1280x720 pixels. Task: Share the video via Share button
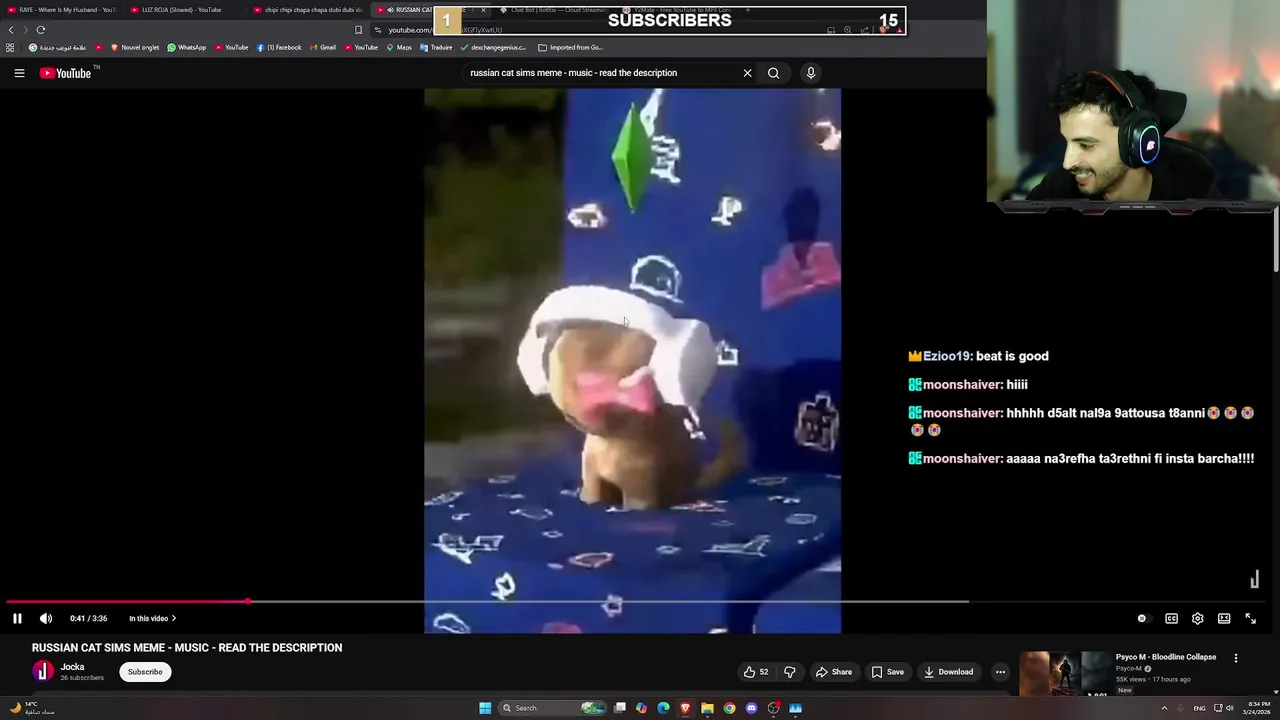click(x=834, y=672)
